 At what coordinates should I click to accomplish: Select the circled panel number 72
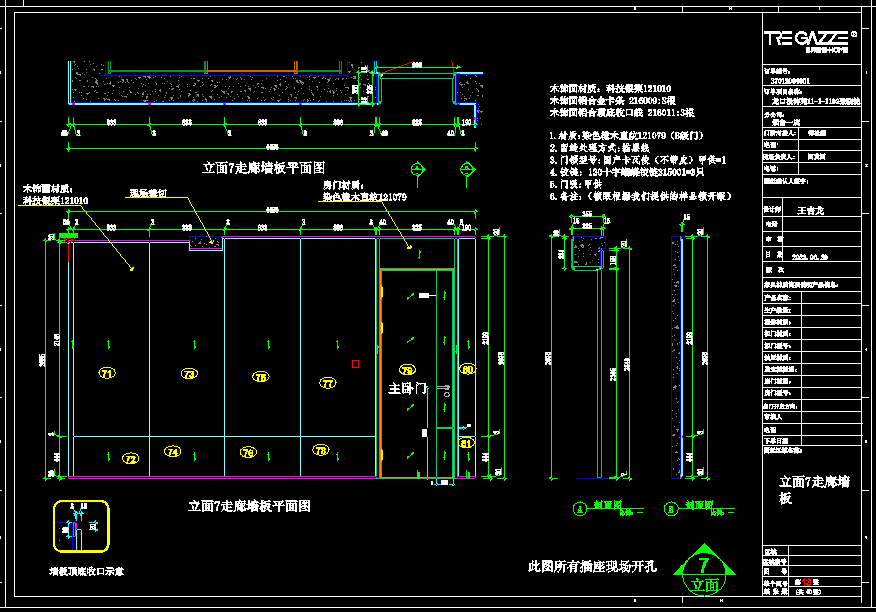tap(130, 459)
